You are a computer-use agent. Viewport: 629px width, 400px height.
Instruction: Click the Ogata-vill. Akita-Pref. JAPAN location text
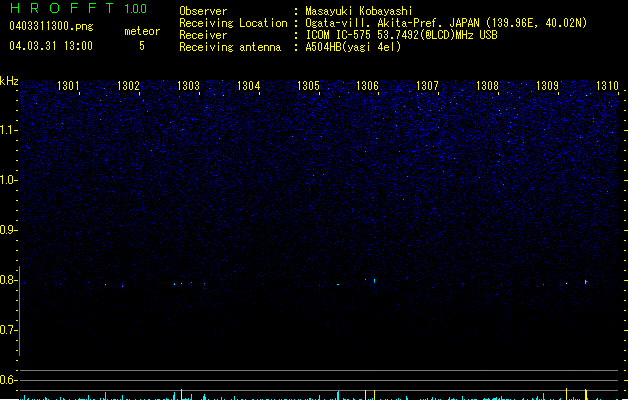coord(446,23)
